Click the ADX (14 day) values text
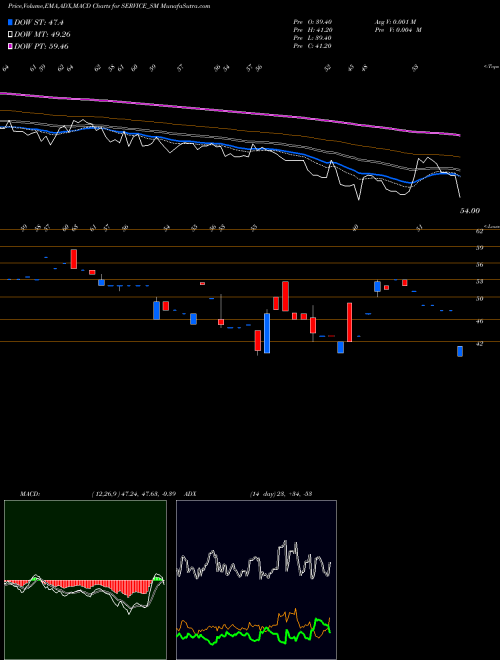Image resolution: width=500 pixels, height=660 pixels. point(281,494)
